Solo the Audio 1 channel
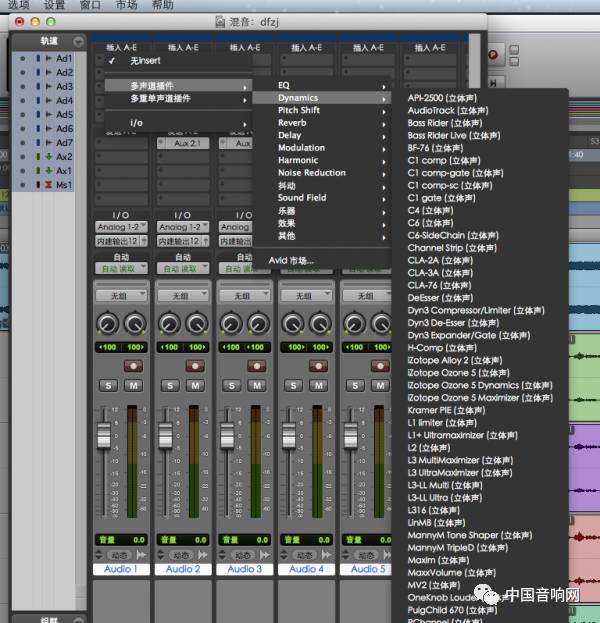Image resolution: width=600 pixels, height=623 pixels. point(107,385)
